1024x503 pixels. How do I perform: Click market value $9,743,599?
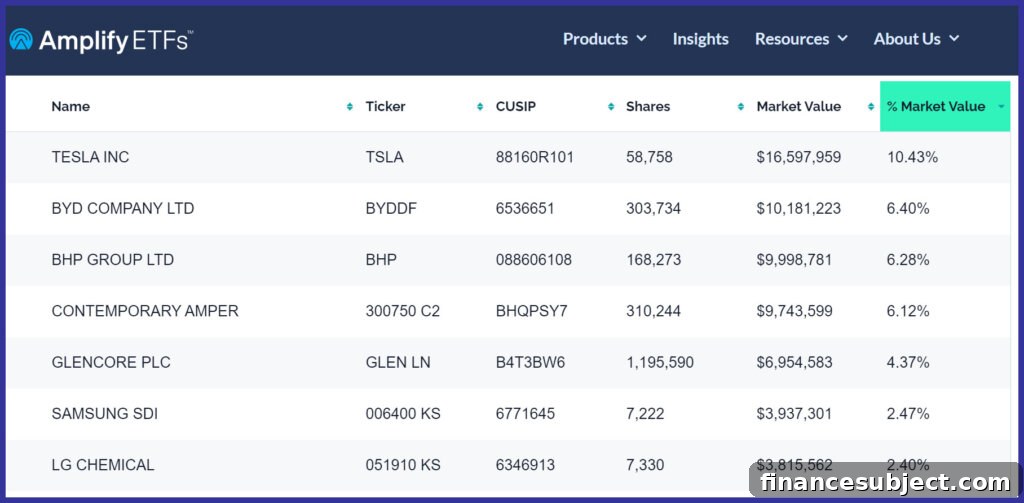click(x=795, y=311)
